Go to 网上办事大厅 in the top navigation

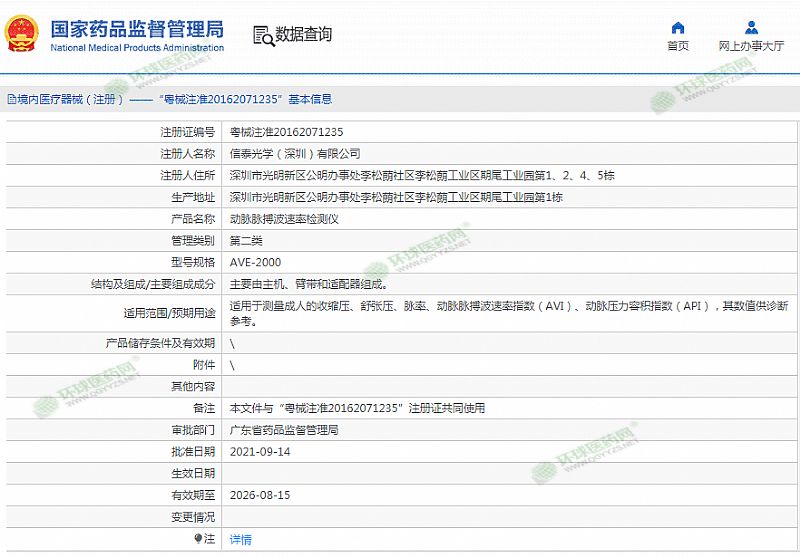[751, 46]
